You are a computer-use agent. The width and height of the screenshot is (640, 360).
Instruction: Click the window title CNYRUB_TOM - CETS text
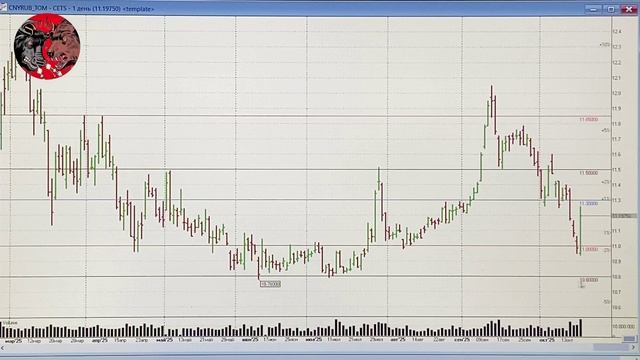click(37, 8)
